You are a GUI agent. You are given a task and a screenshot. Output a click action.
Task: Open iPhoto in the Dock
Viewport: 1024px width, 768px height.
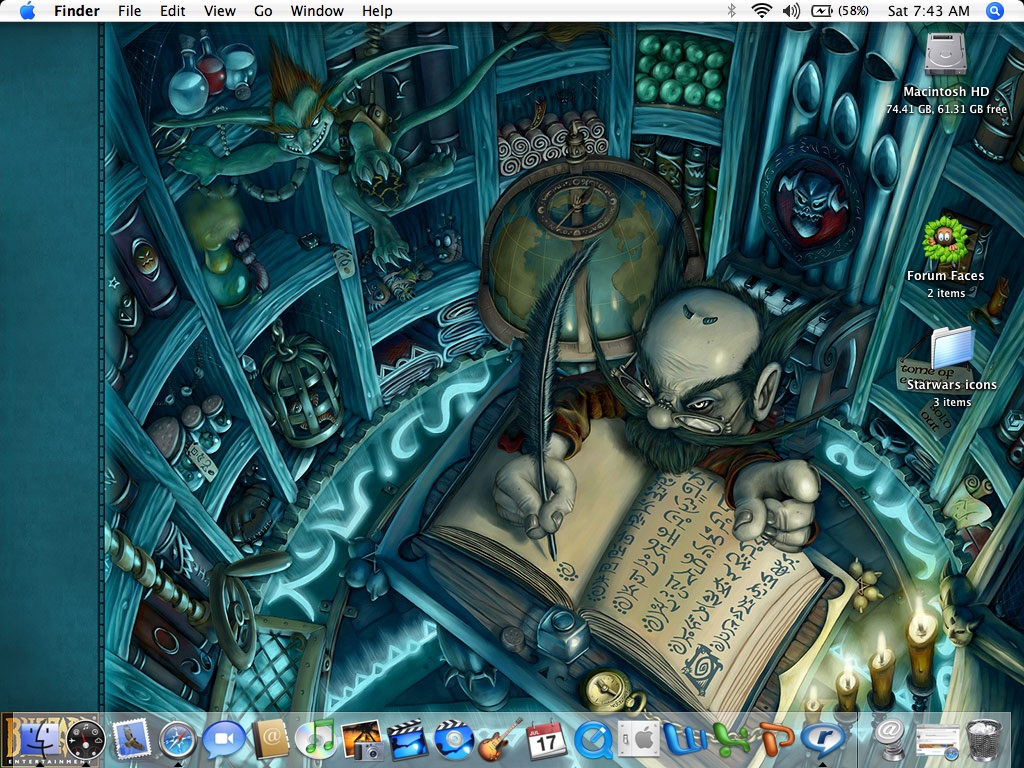coord(362,741)
